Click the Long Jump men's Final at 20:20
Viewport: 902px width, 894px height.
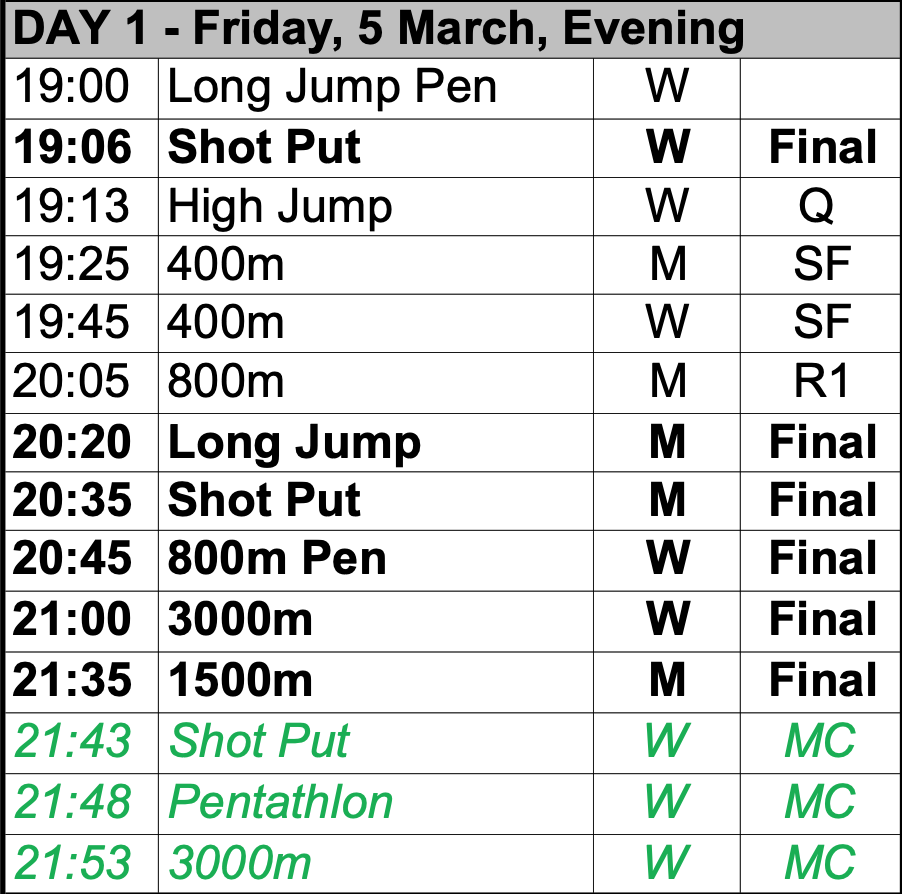coord(294,443)
